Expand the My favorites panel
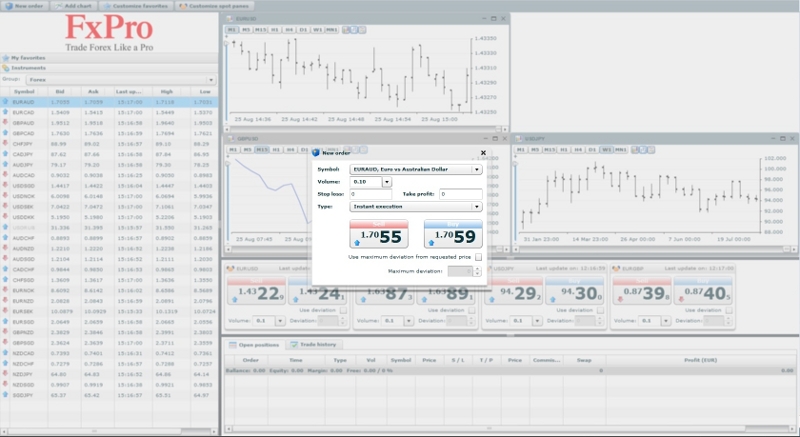The width and height of the screenshot is (800, 437). pos(109,58)
